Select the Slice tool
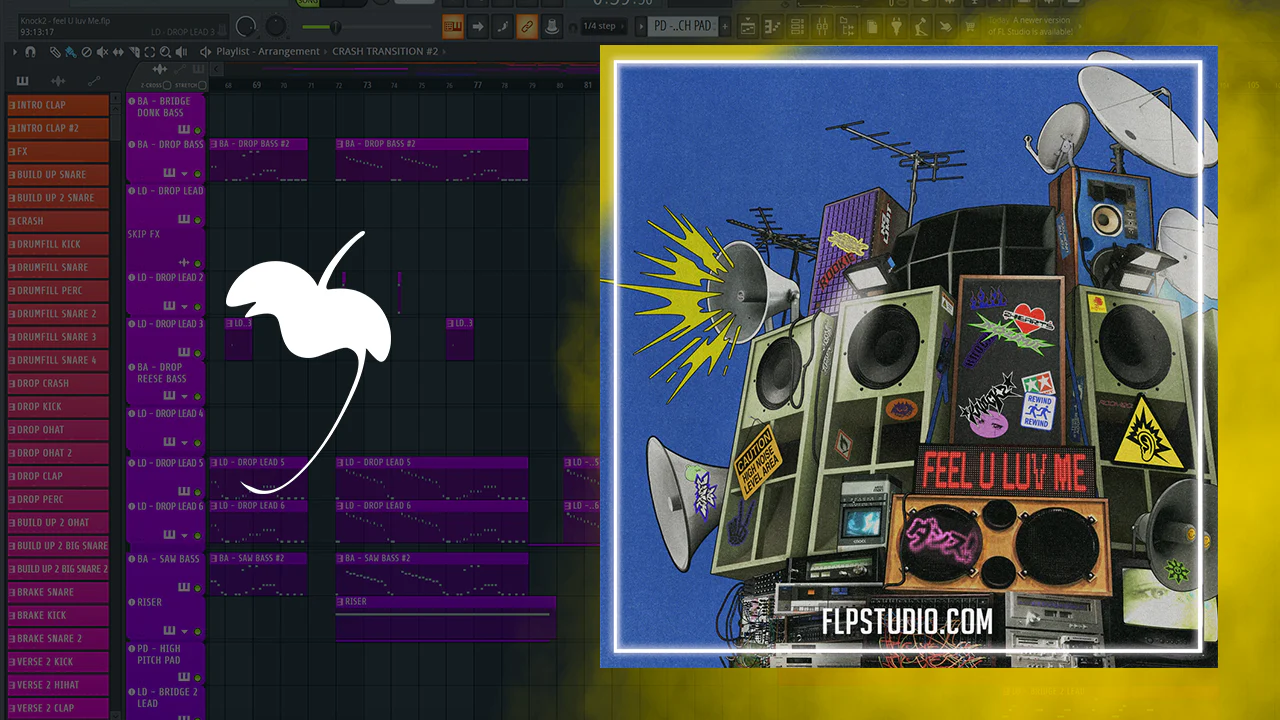 [135, 51]
